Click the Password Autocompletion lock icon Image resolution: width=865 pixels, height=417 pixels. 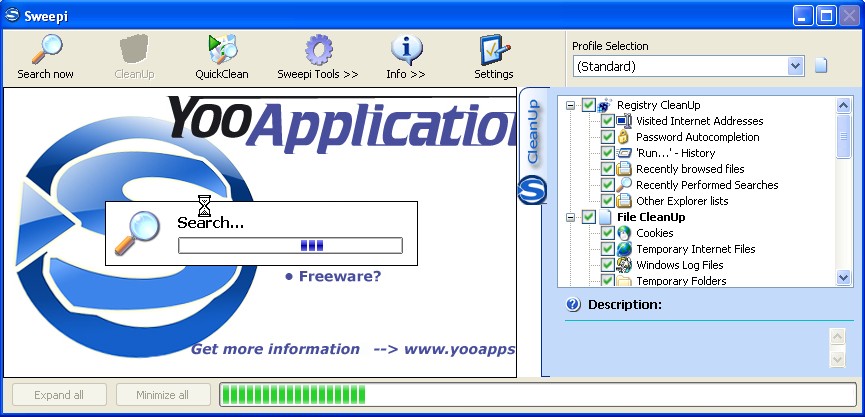coord(623,137)
